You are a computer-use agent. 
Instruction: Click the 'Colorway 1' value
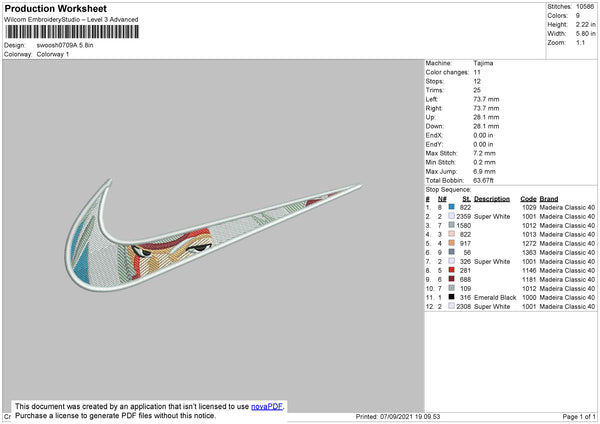(x=53, y=54)
